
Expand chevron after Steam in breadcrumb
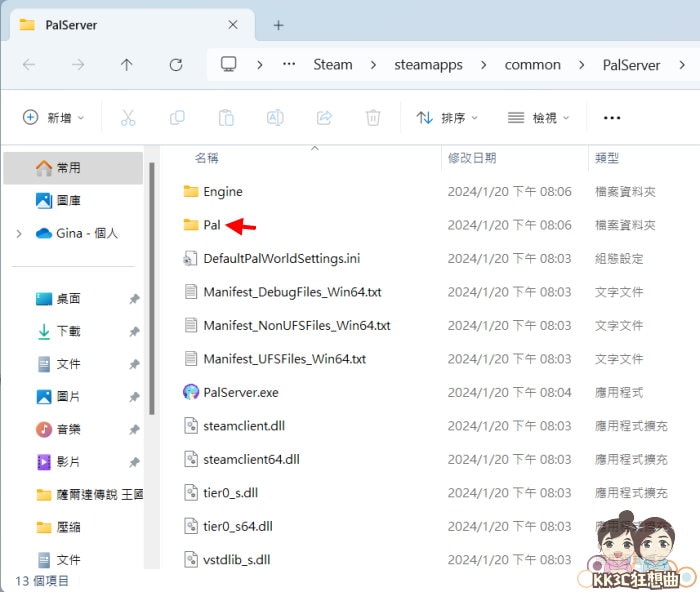coord(373,65)
